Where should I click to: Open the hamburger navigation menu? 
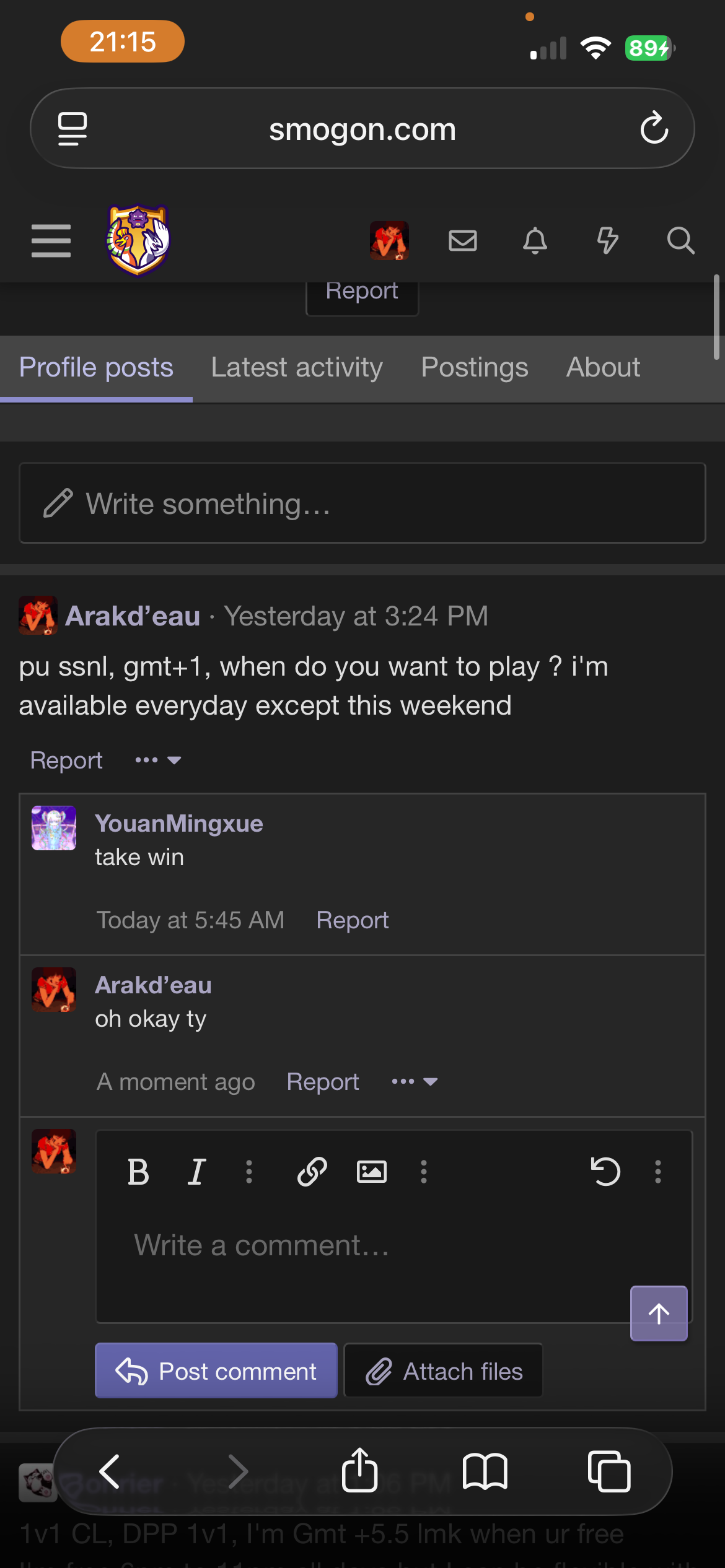click(x=51, y=241)
